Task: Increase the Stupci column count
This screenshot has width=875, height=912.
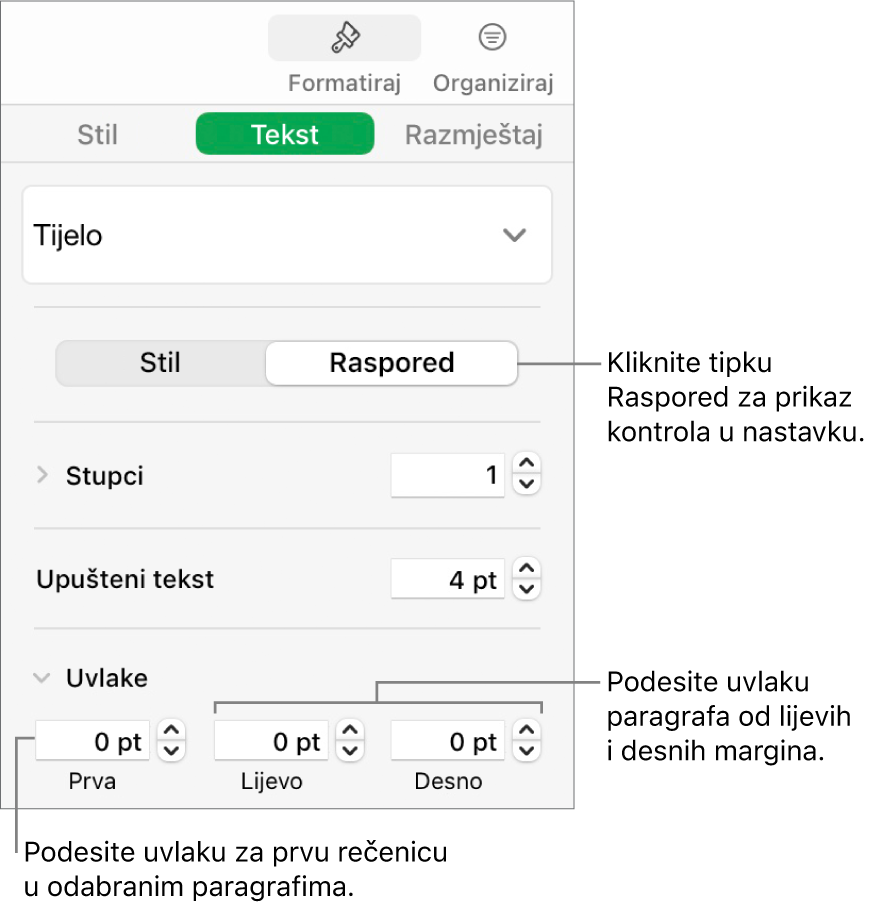Action: point(527,466)
